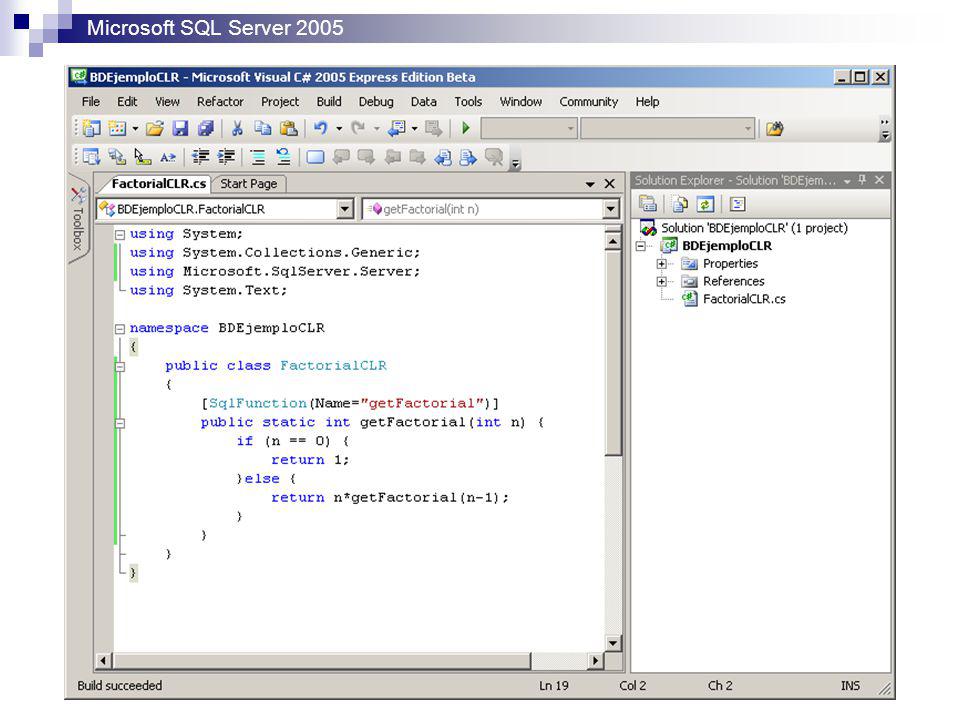Expand the Properties node in Solution Explorer
Image resolution: width=960 pixels, height=720 pixels.
tap(661, 264)
